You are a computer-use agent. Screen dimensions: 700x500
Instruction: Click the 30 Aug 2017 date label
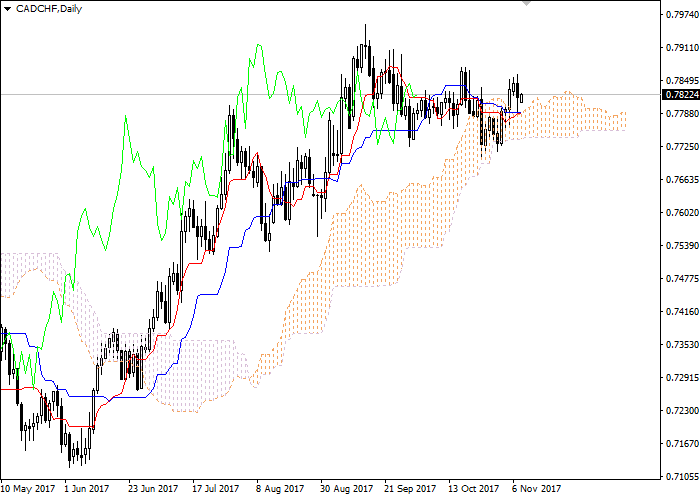pyautogui.click(x=346, y=489)
